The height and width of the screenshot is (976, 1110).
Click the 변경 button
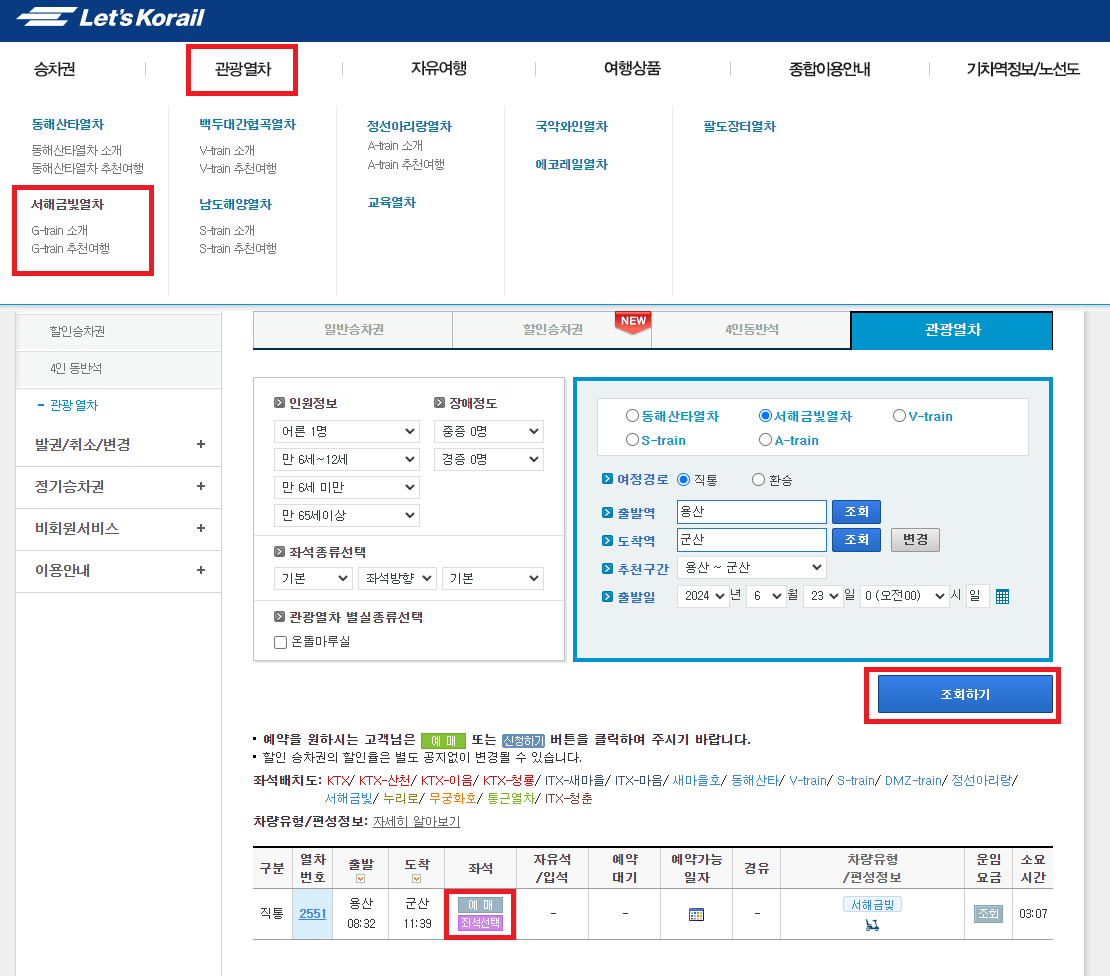click(915, 540)
